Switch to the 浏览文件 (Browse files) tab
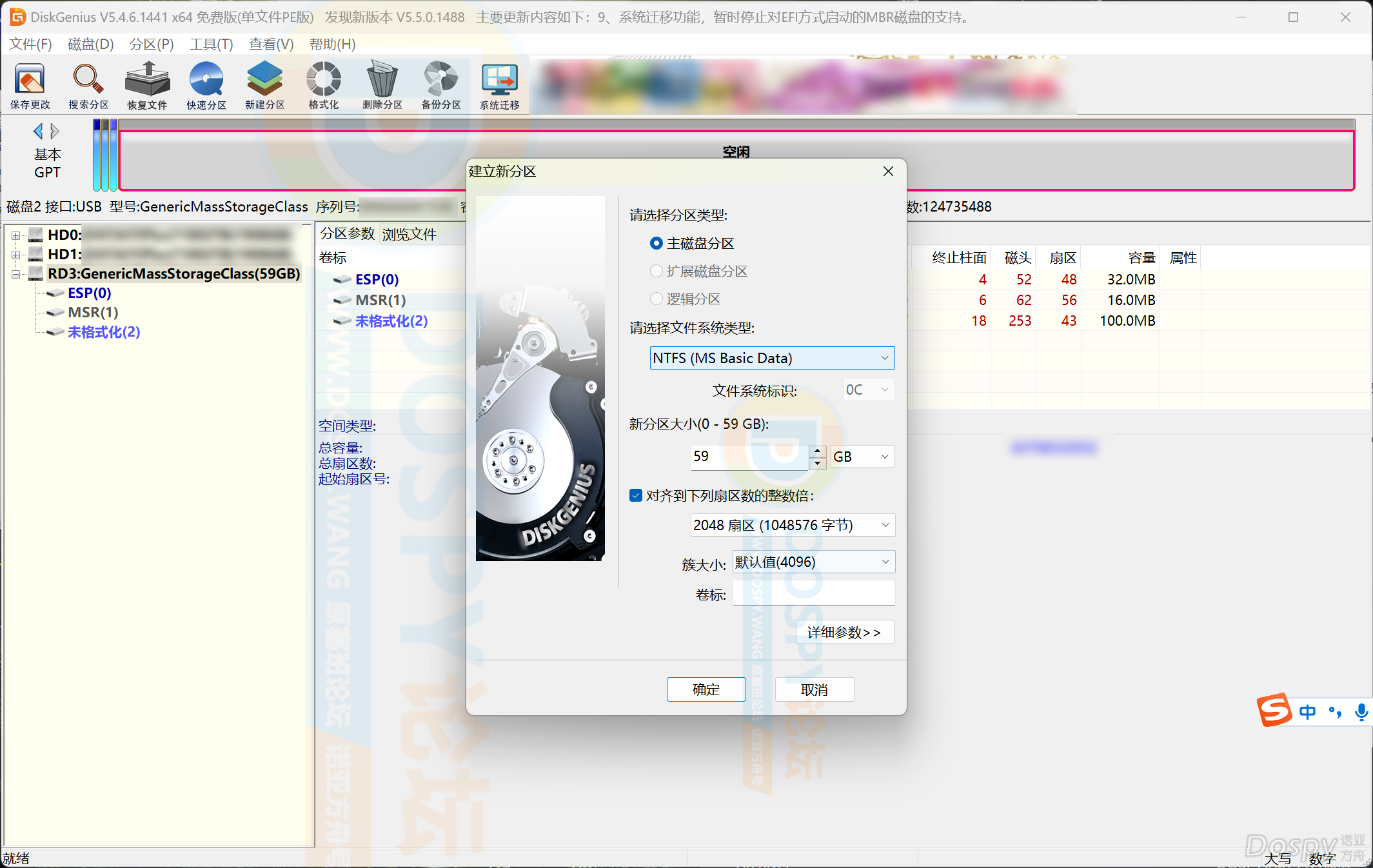1373x868 pixels. [x=409, y=234]
